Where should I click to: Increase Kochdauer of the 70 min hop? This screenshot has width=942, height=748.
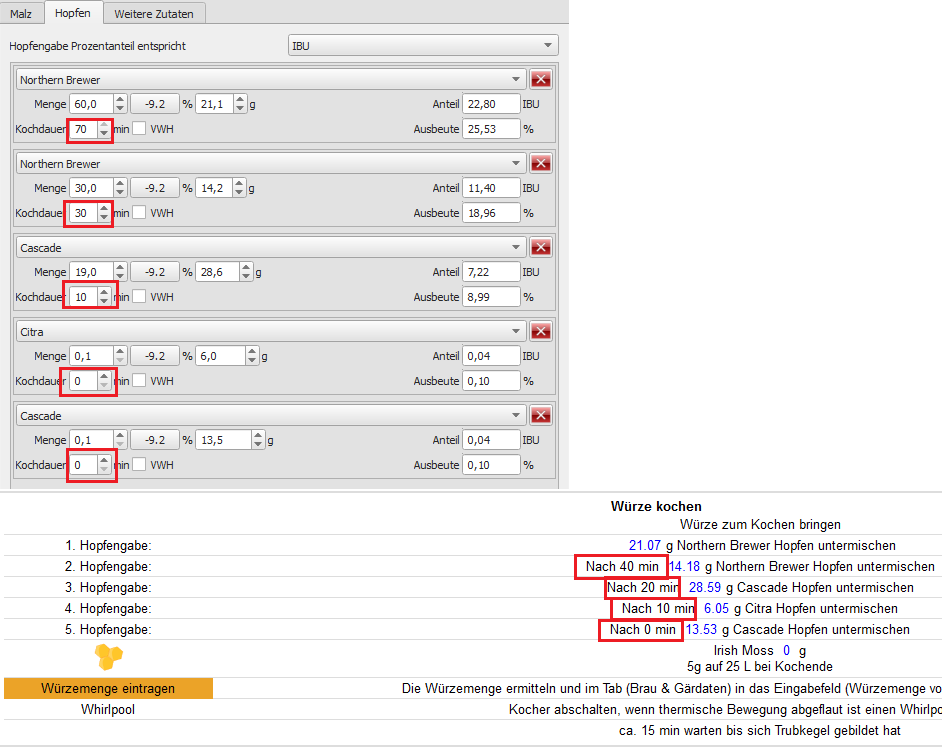pos(104,124)
